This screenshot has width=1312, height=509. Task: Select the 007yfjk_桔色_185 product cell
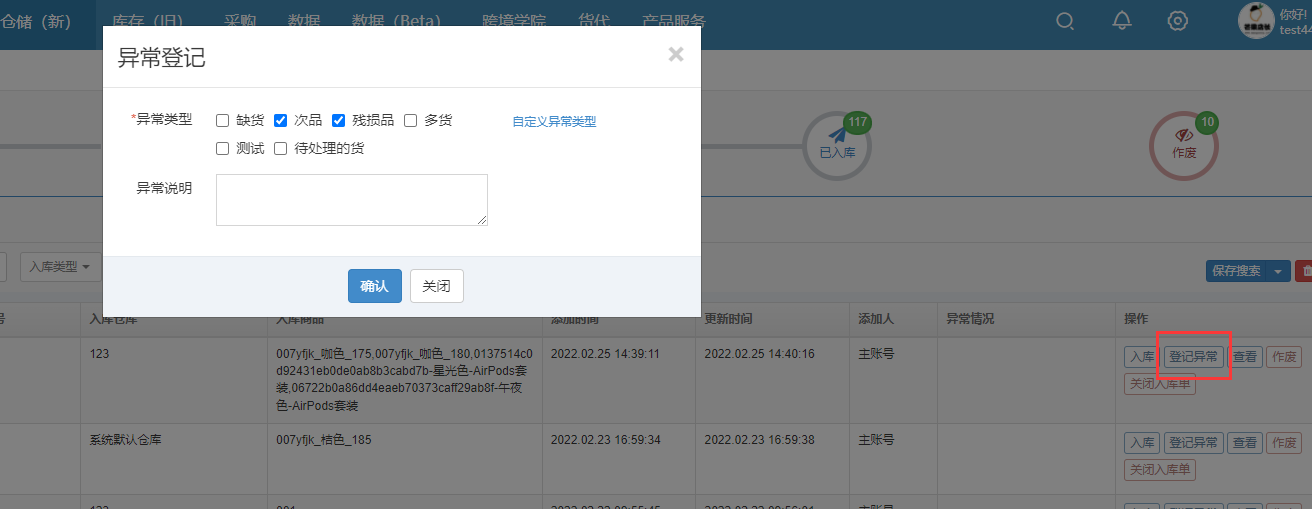coord(324,439)
